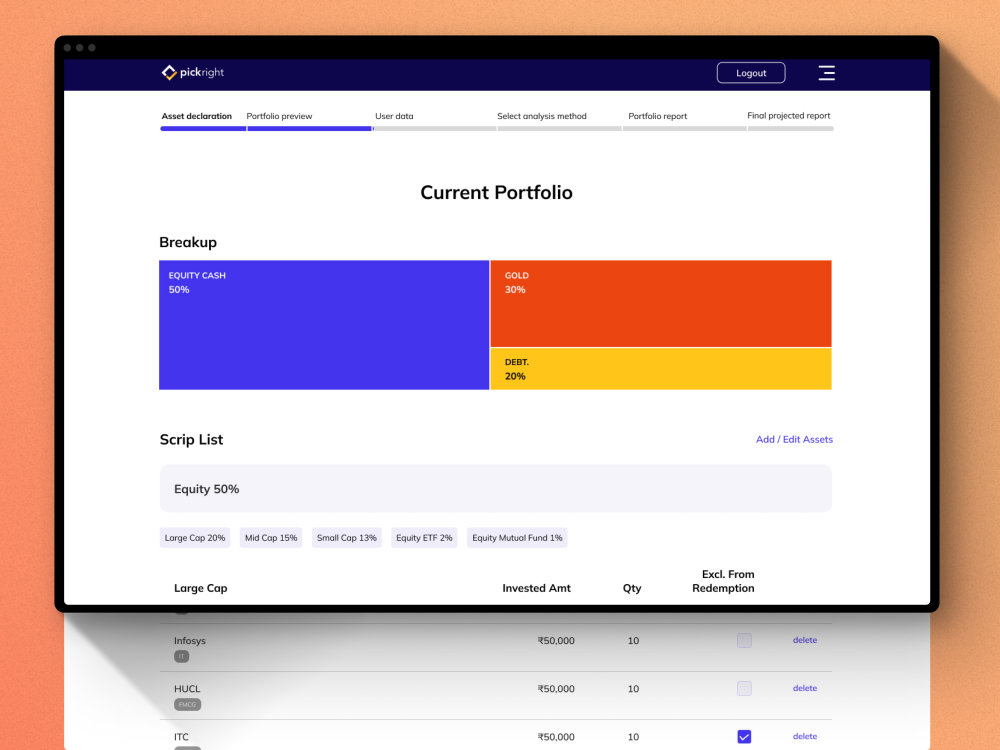This screenshot has height=750, width=1000.
Task: Select the Large Cap 20% chip
Action: [195, 538]
